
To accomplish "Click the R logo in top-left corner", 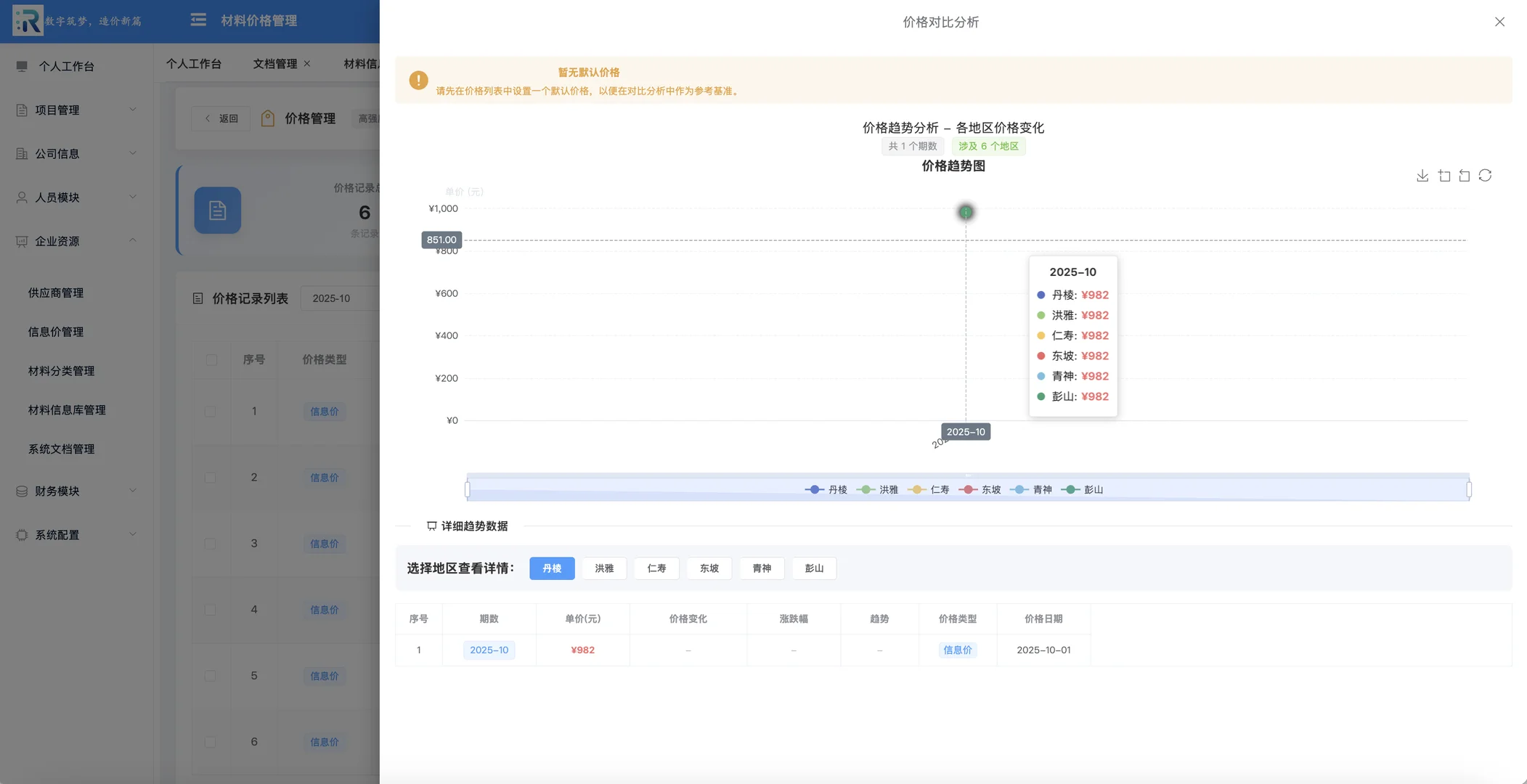I will click(x=26, y=20).
